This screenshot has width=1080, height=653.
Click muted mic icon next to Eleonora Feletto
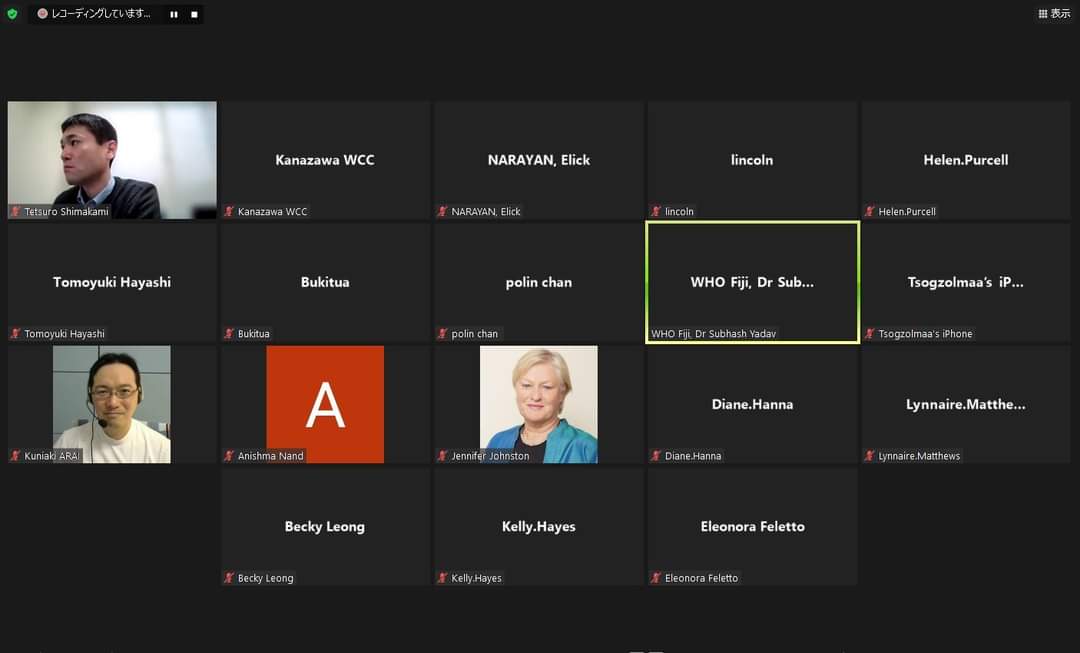[x=656, y=578]
